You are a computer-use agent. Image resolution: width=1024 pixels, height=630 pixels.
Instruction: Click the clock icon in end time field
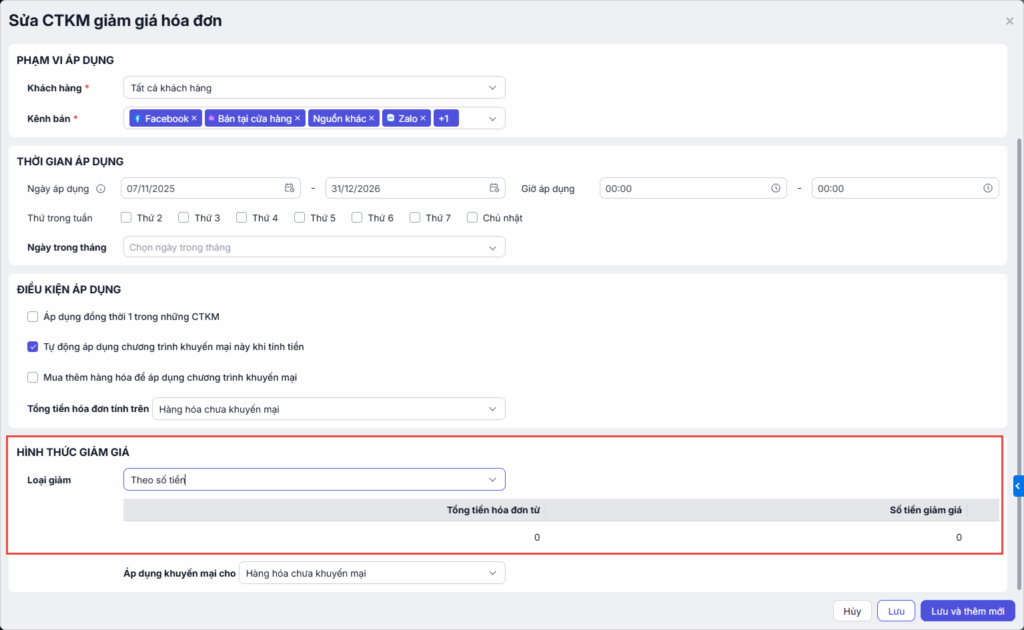[x=987, y=188]
